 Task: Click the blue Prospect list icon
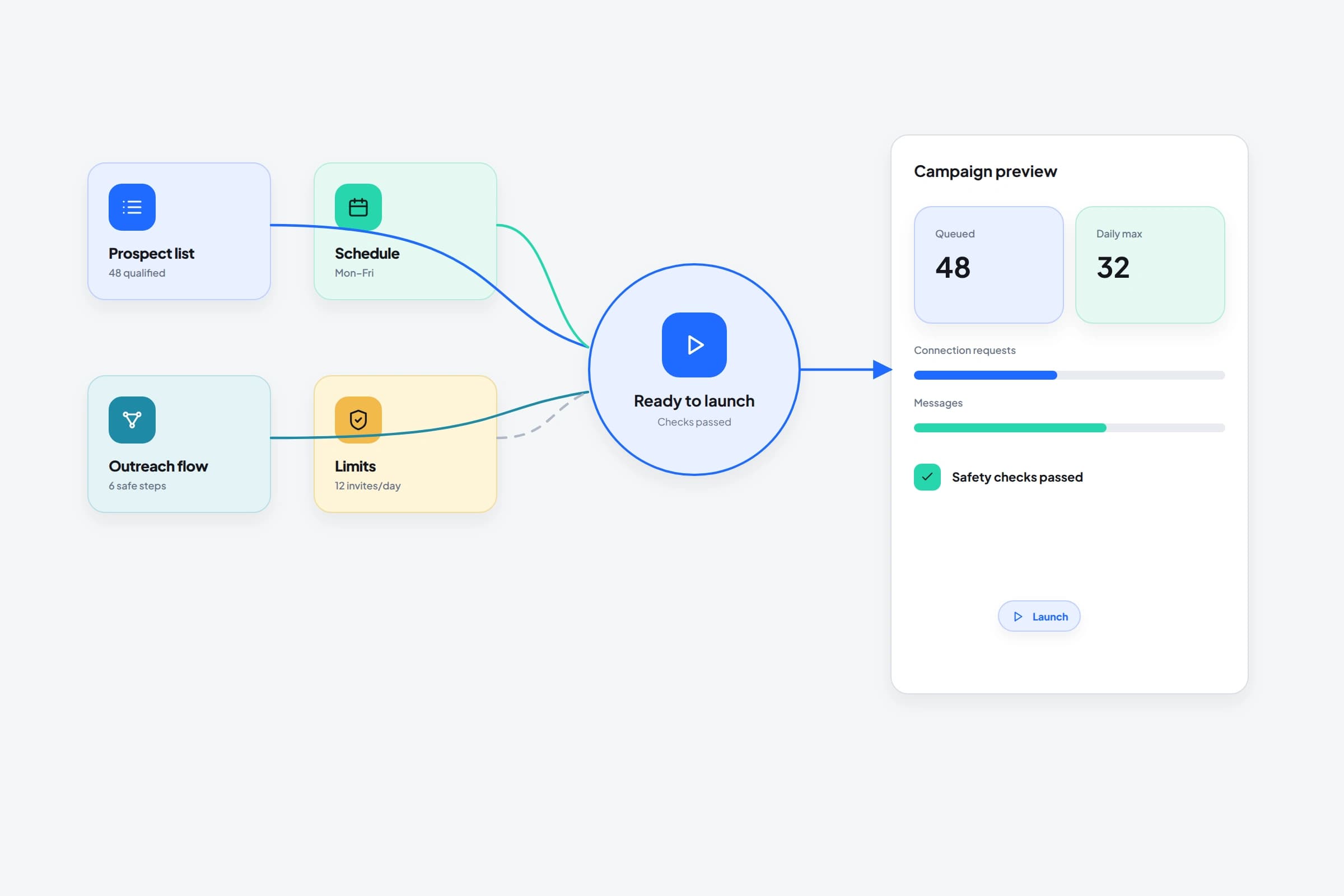[x=132, y=207]
